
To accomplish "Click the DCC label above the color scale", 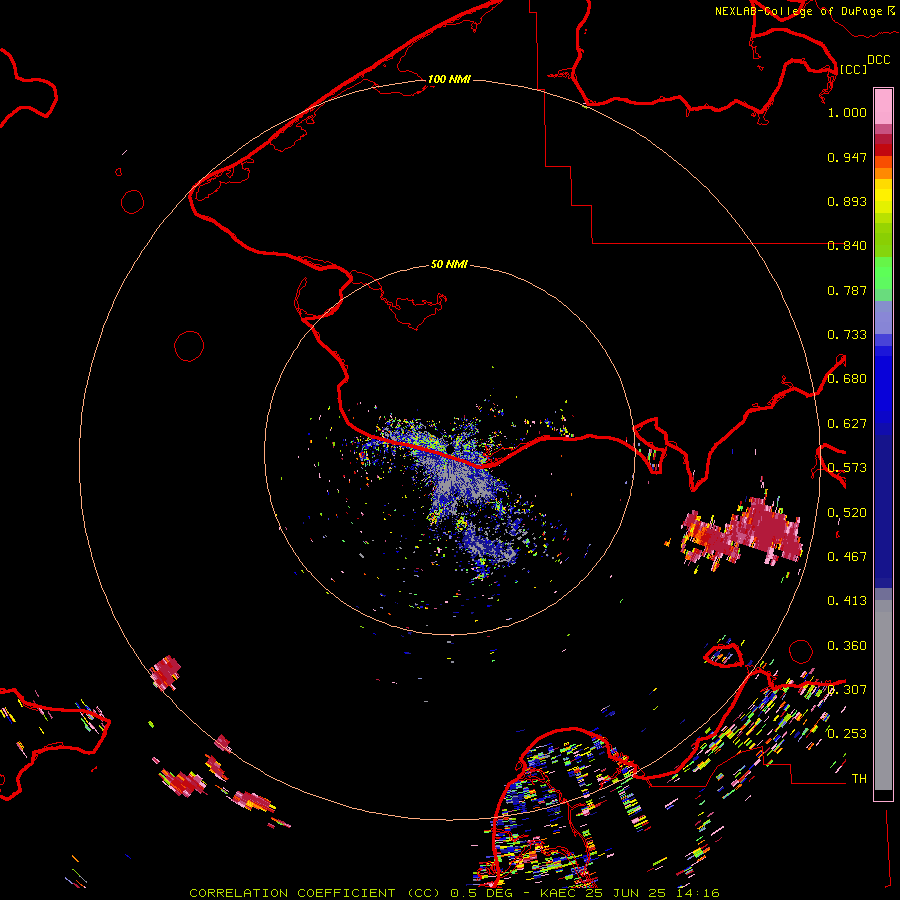I will pyautogui.click(x=878, y=60).
